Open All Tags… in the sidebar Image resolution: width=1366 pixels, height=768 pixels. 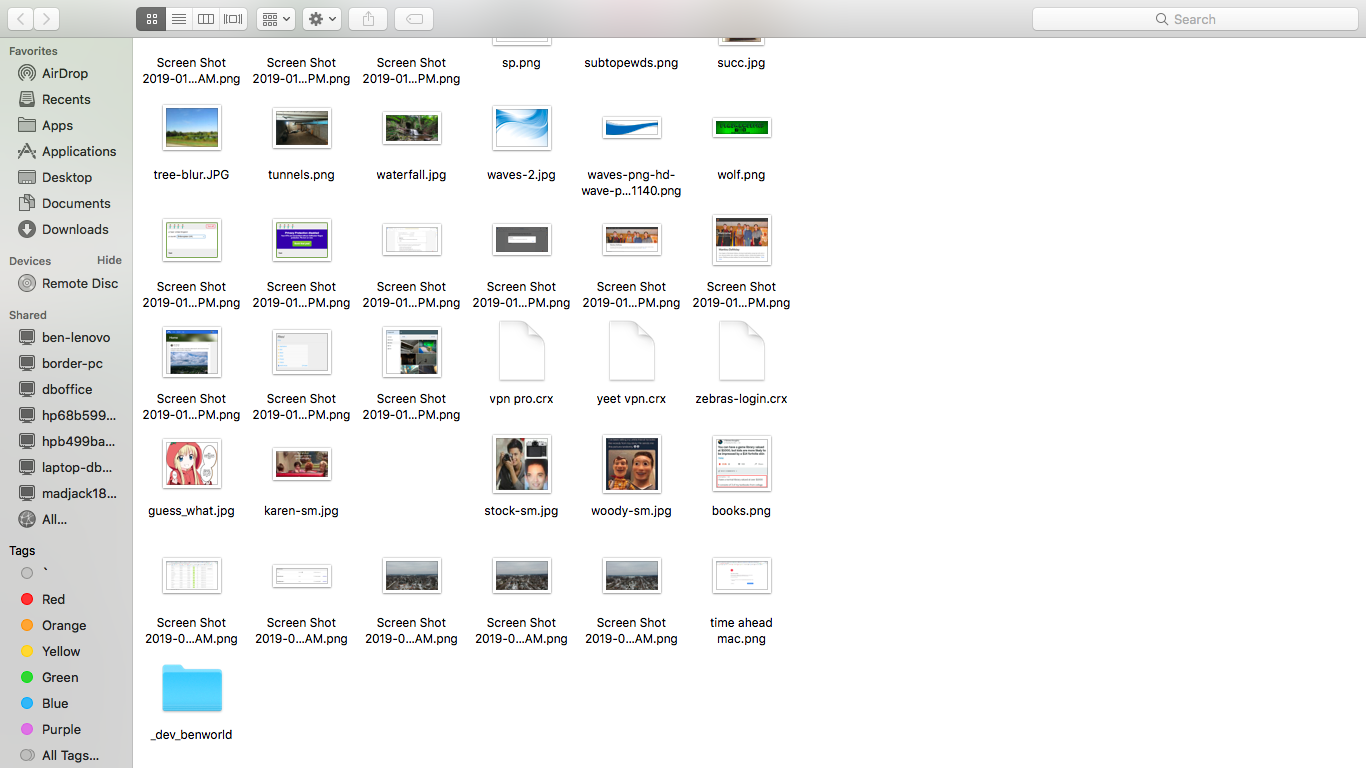(x=70, y=755)
